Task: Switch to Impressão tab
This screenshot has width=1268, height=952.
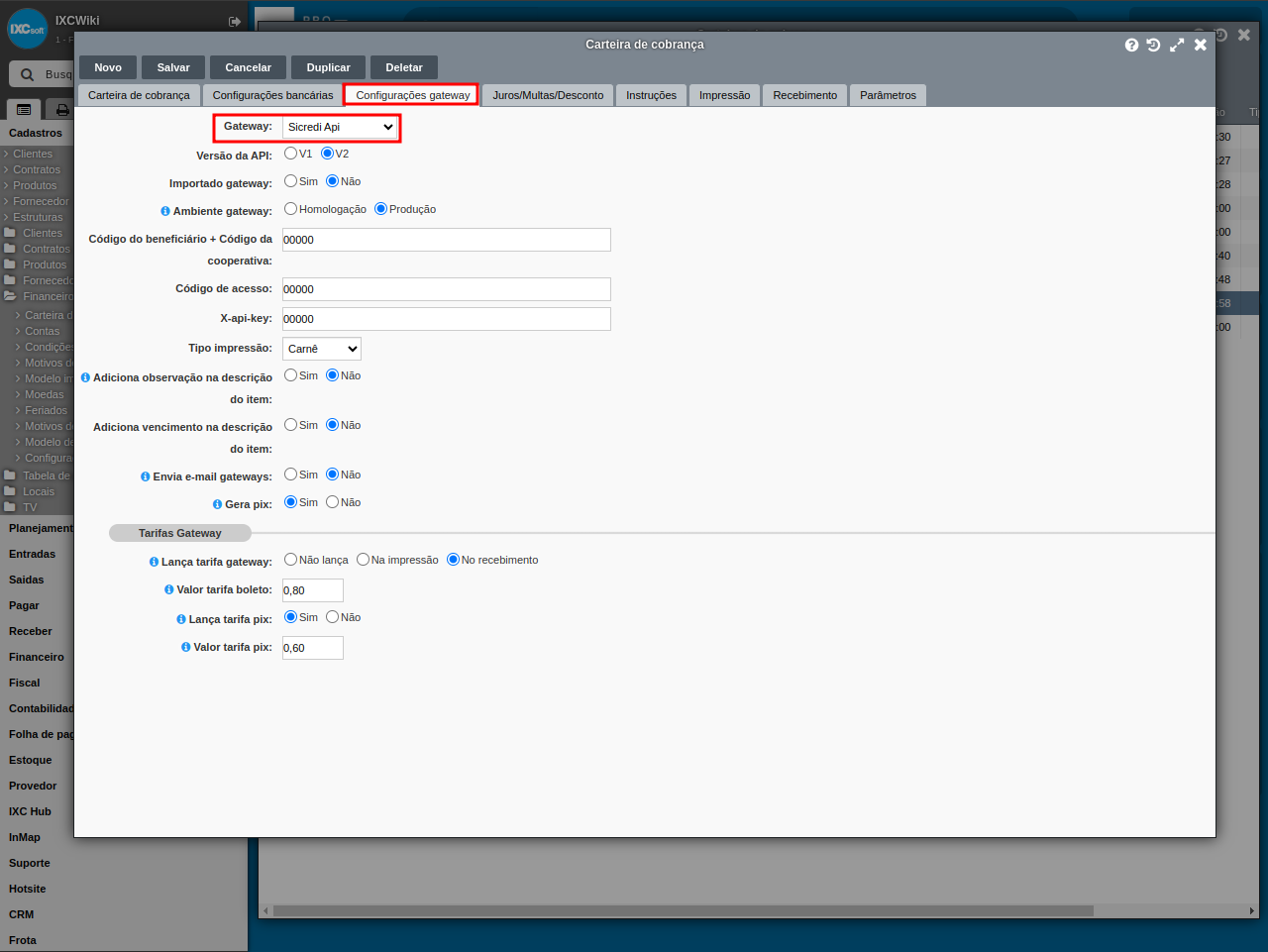Action: (x=724, y=95)
